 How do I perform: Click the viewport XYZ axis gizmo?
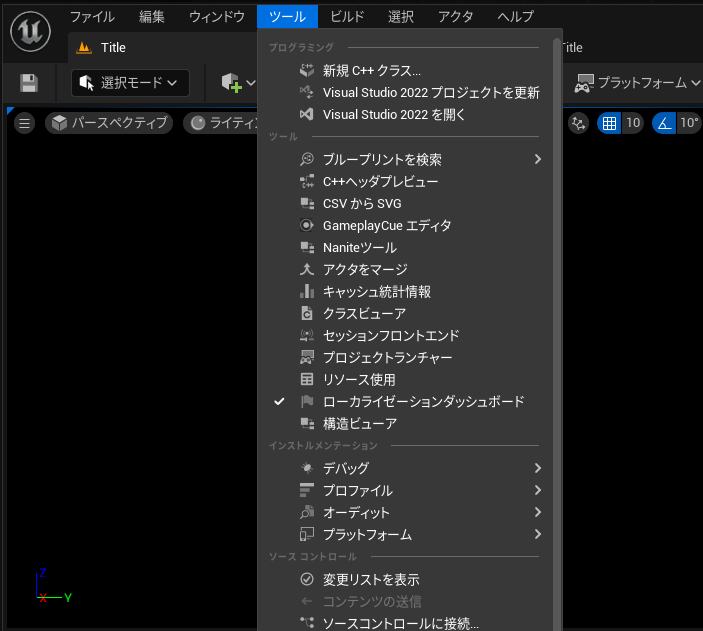coord(53,586)
